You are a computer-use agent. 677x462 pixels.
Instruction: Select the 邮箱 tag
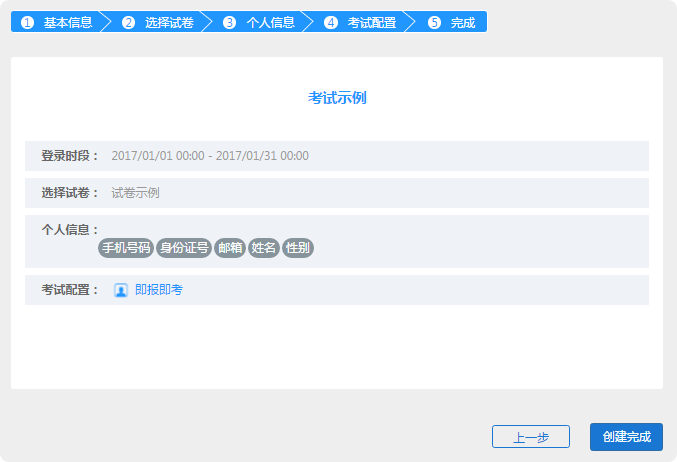point(230,248)
